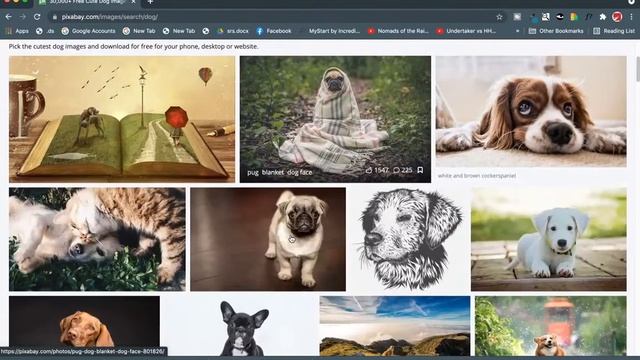The width and height of the screenshot is (640, 360).
Task: Open the Chrome three-dot menu
Action: pyautogui.click(x=631, y=17)
